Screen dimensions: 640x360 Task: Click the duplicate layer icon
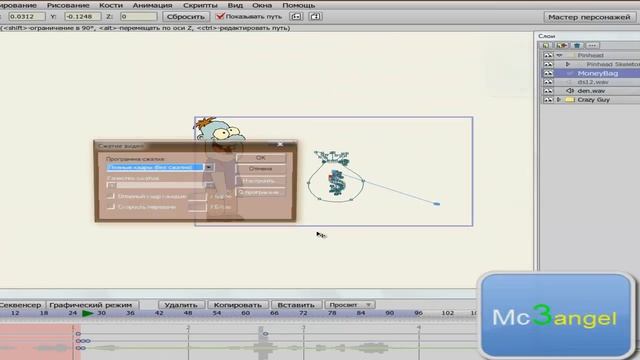click(x=562, y=45)
